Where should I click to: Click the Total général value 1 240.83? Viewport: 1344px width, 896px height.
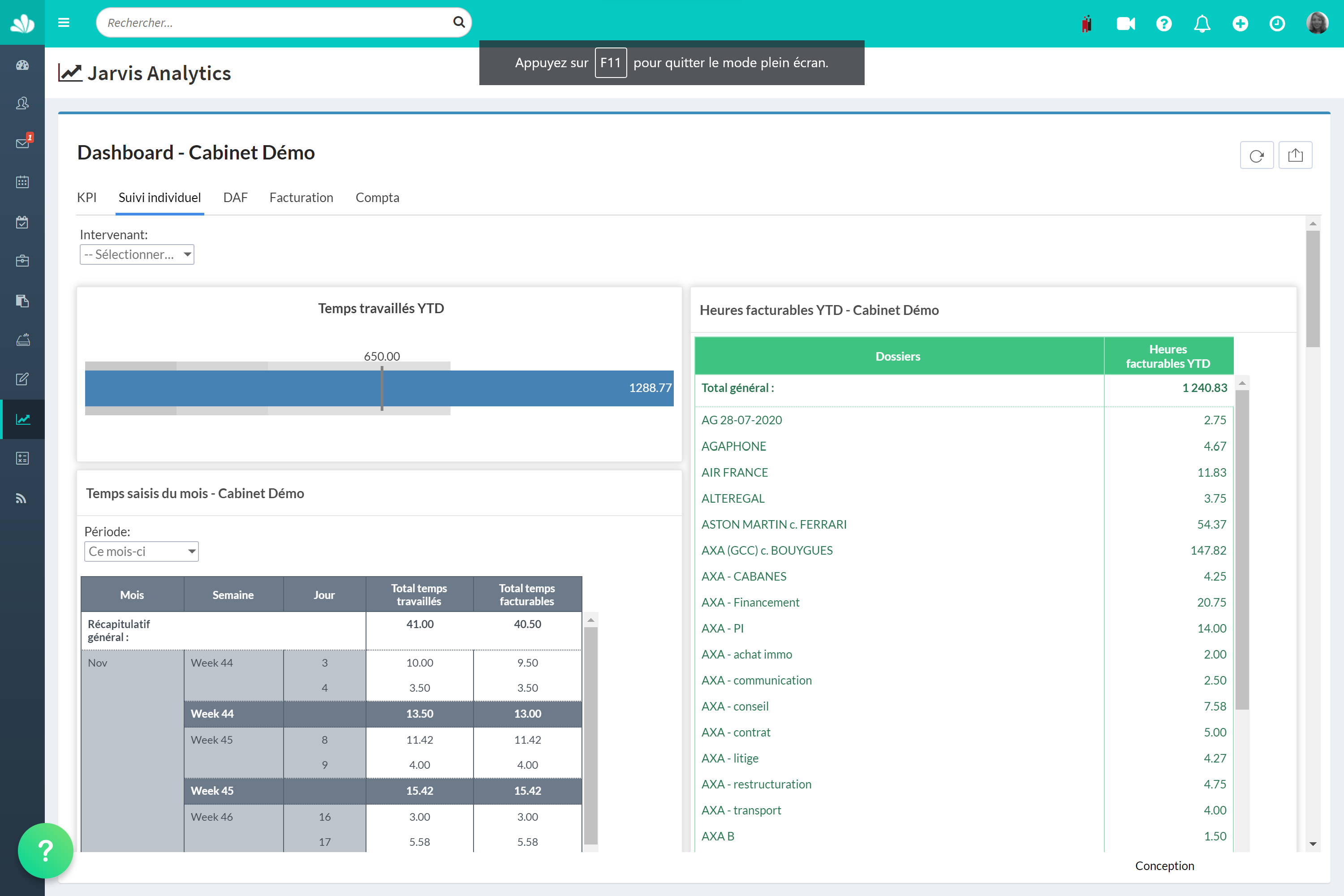pyautogui.click(x=1205, y=388)
